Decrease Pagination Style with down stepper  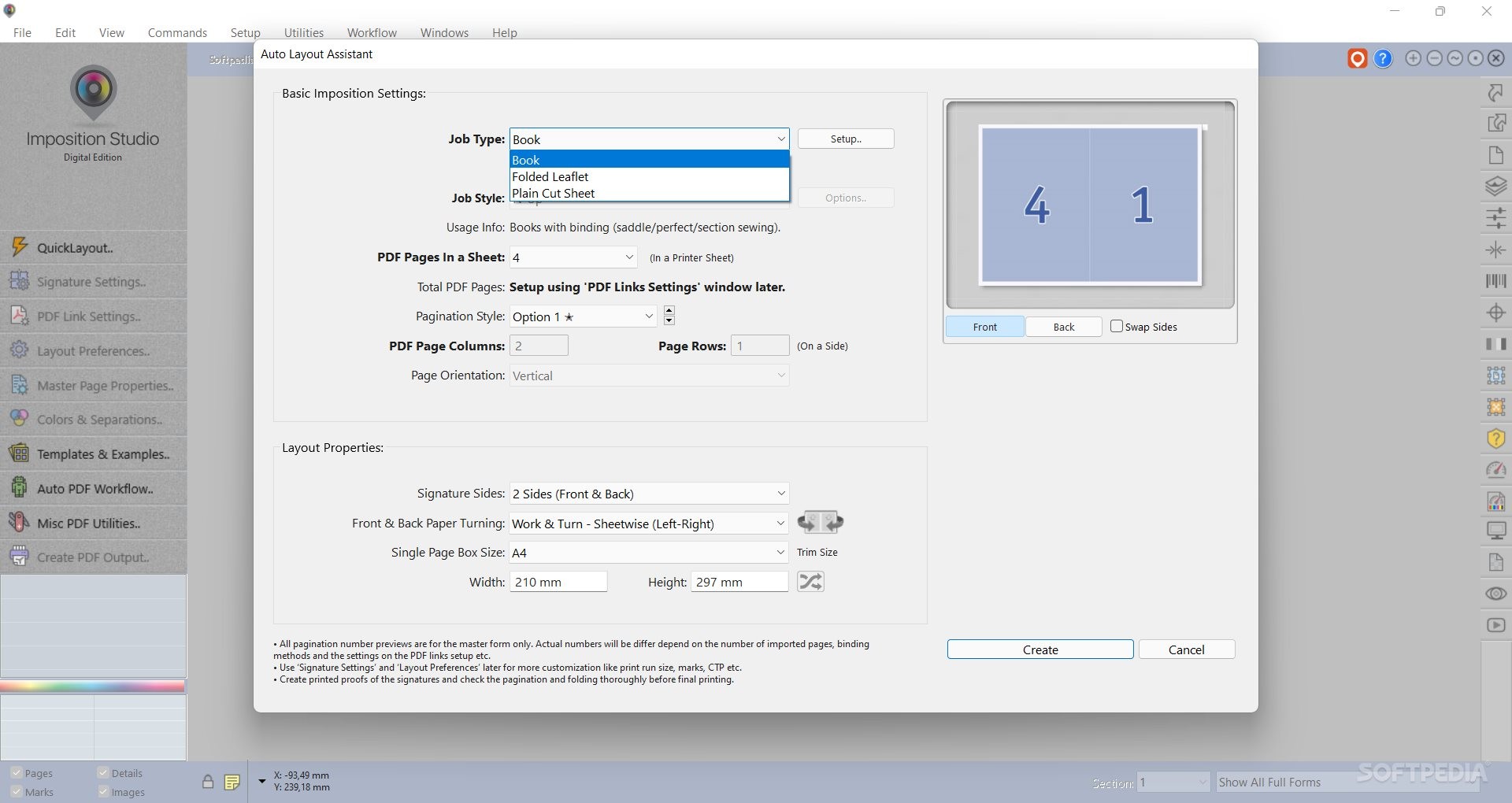(x=669, y=320)
